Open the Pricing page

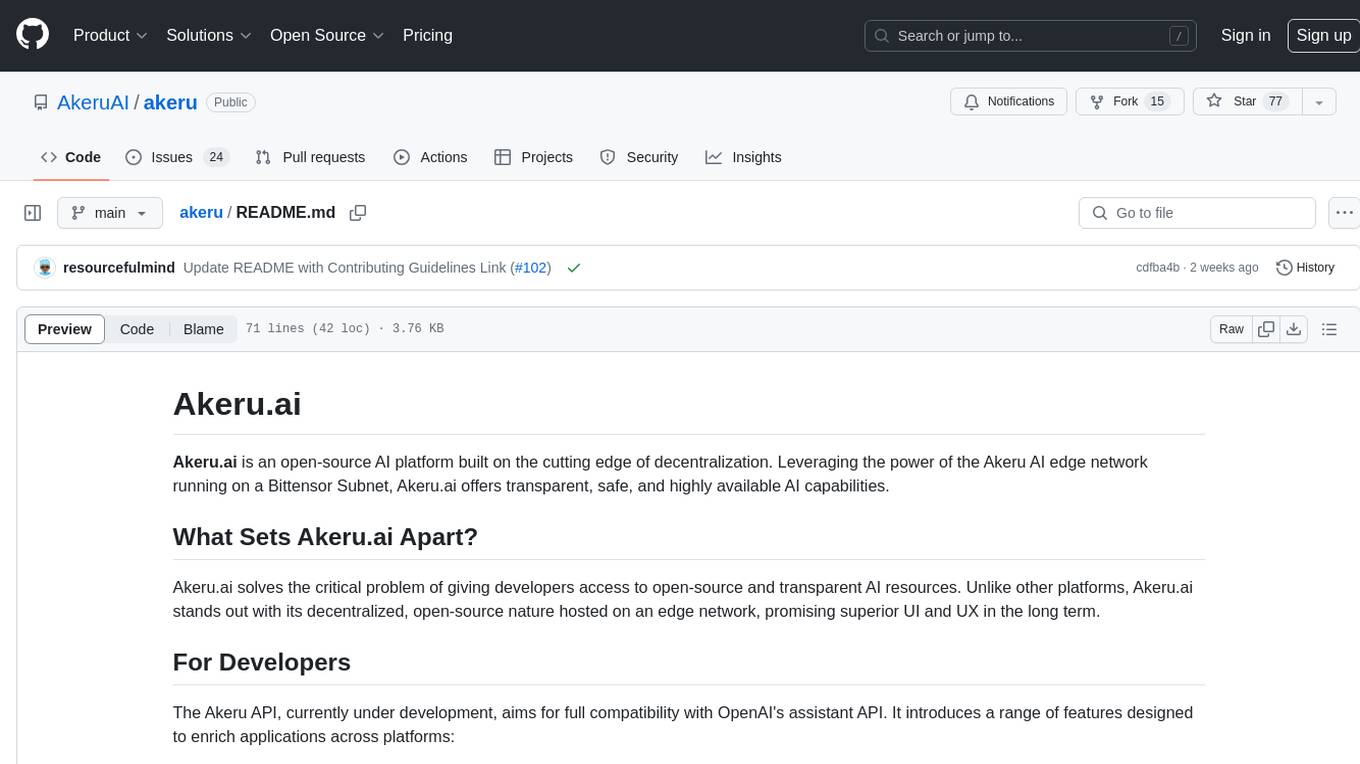(x=427, y=35)
